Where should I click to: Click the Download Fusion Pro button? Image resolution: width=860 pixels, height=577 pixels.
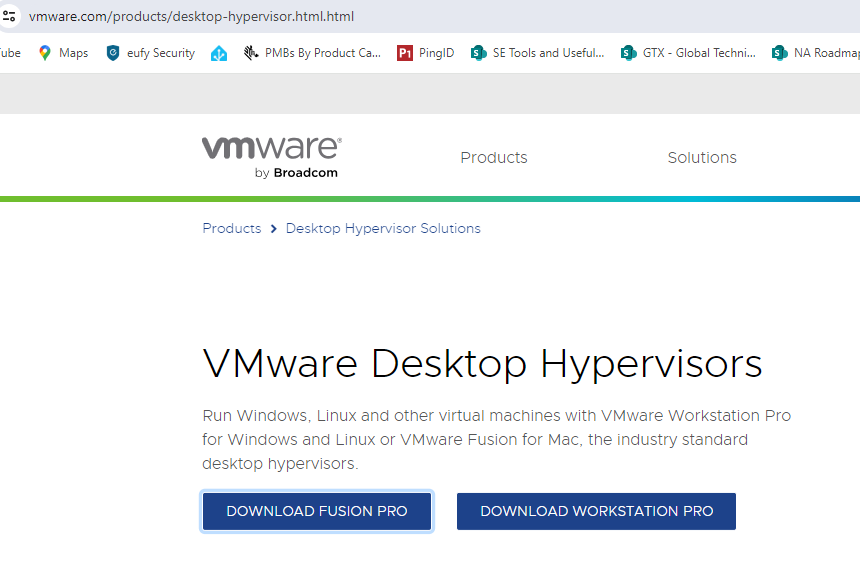point(317,511)
